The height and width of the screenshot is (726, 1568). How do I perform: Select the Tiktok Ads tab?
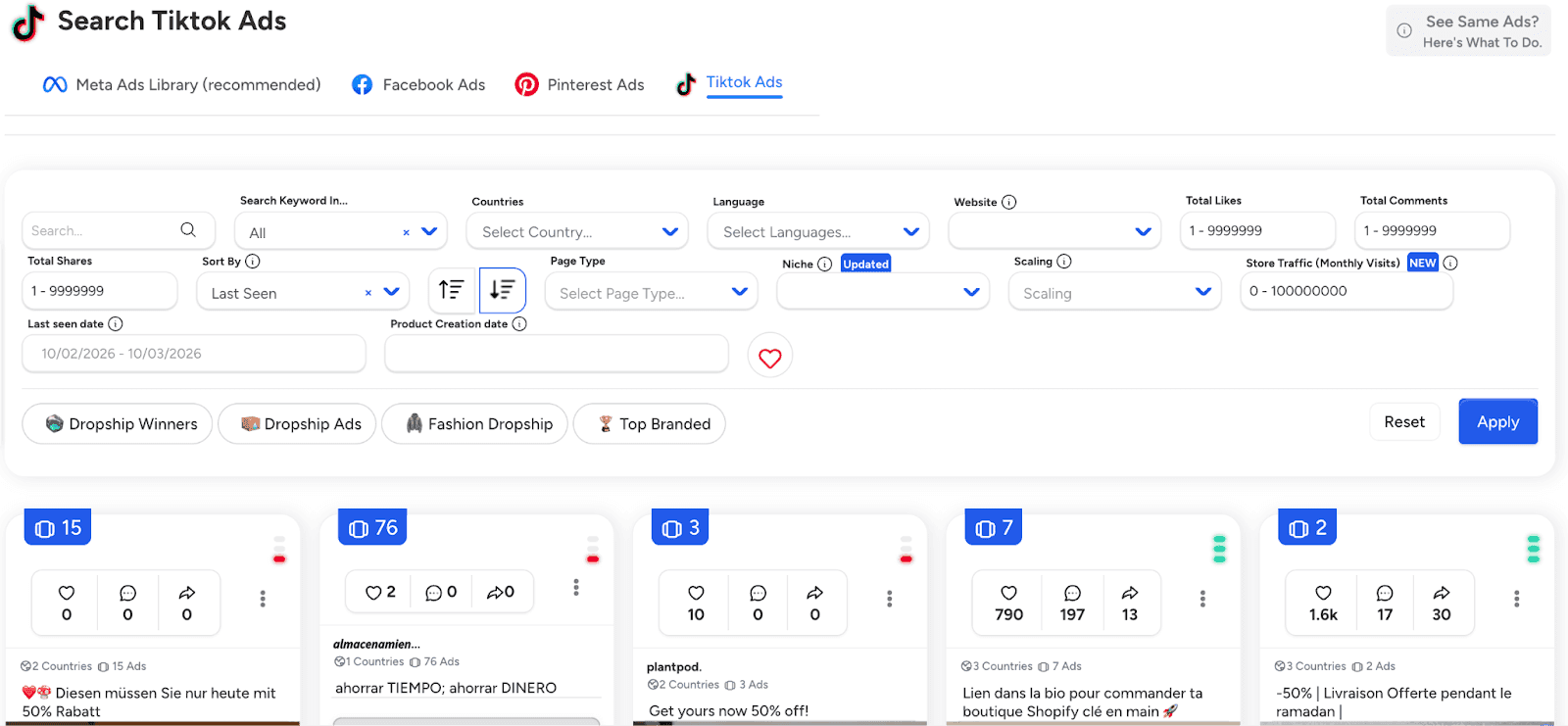(x=729, y=84)
